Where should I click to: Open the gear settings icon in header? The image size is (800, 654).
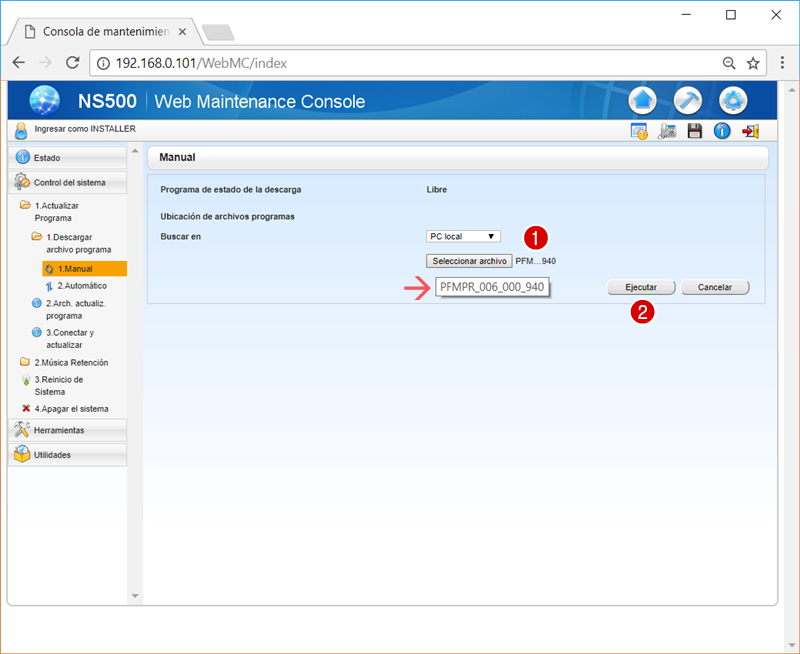(734, 101)
